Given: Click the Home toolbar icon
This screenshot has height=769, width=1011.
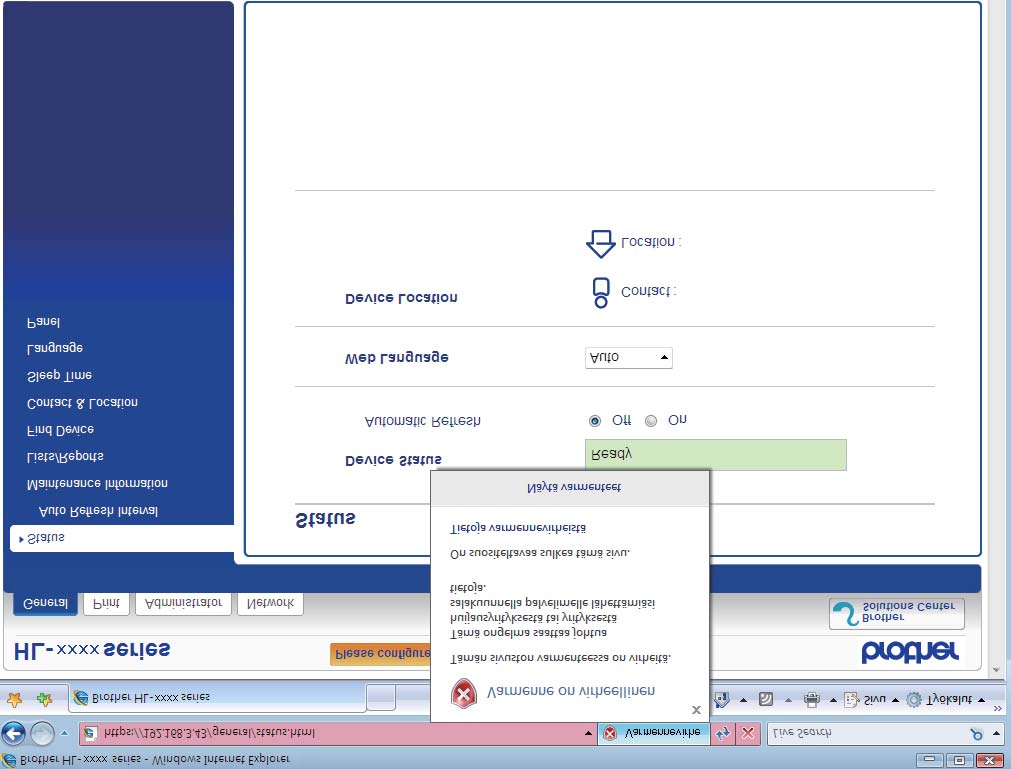Looking at the screenshot, I should pyautogui.click(x=722, y=699).
